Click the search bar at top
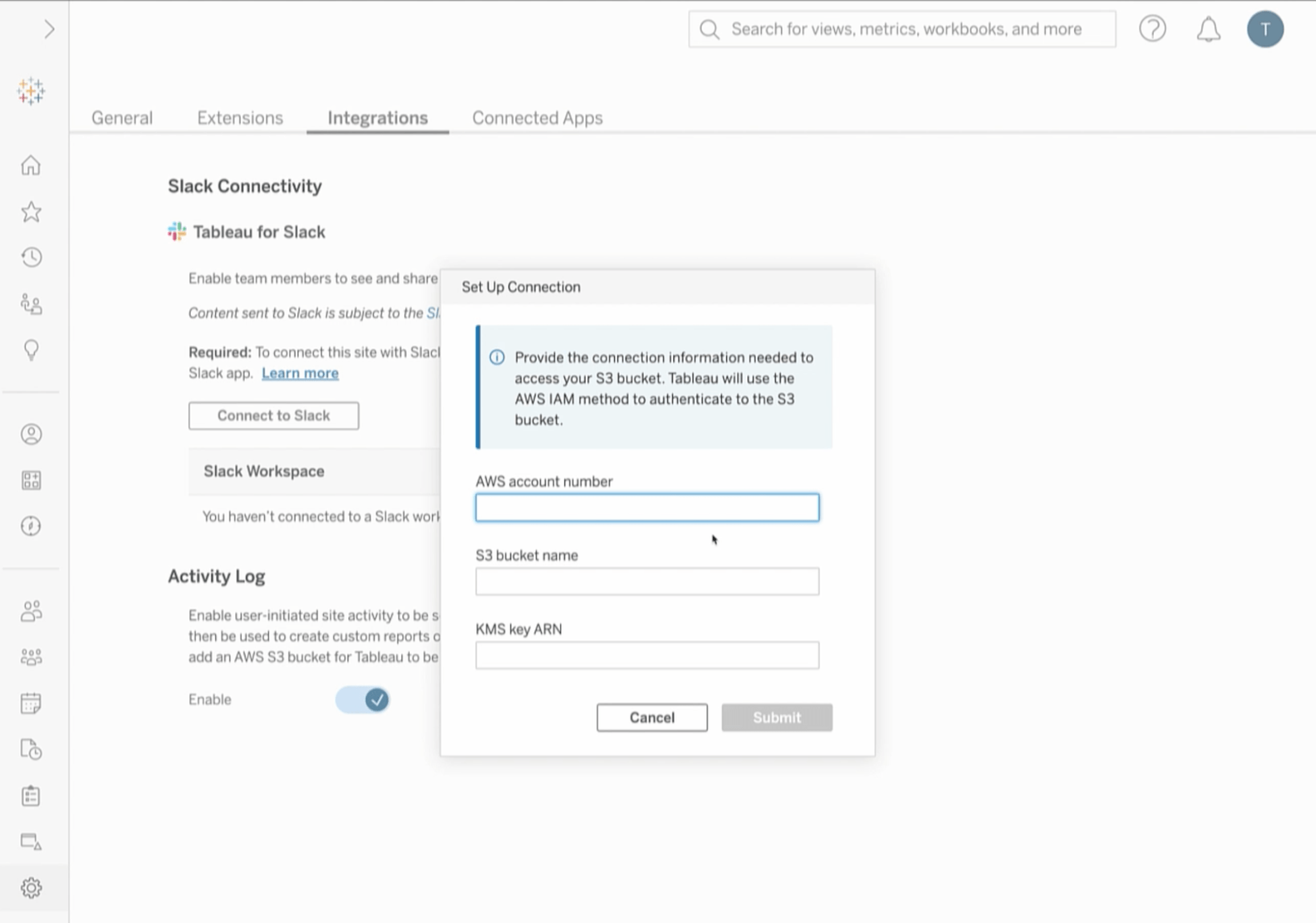The width and height of the screenshot is (1316, 923). pyautogui.click(x=901, y=29)
